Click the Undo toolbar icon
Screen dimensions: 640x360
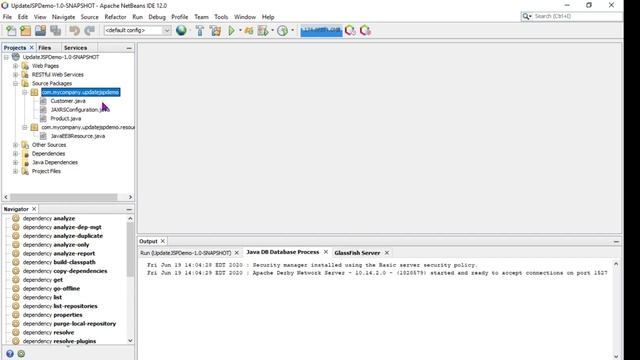coord(74,31)
